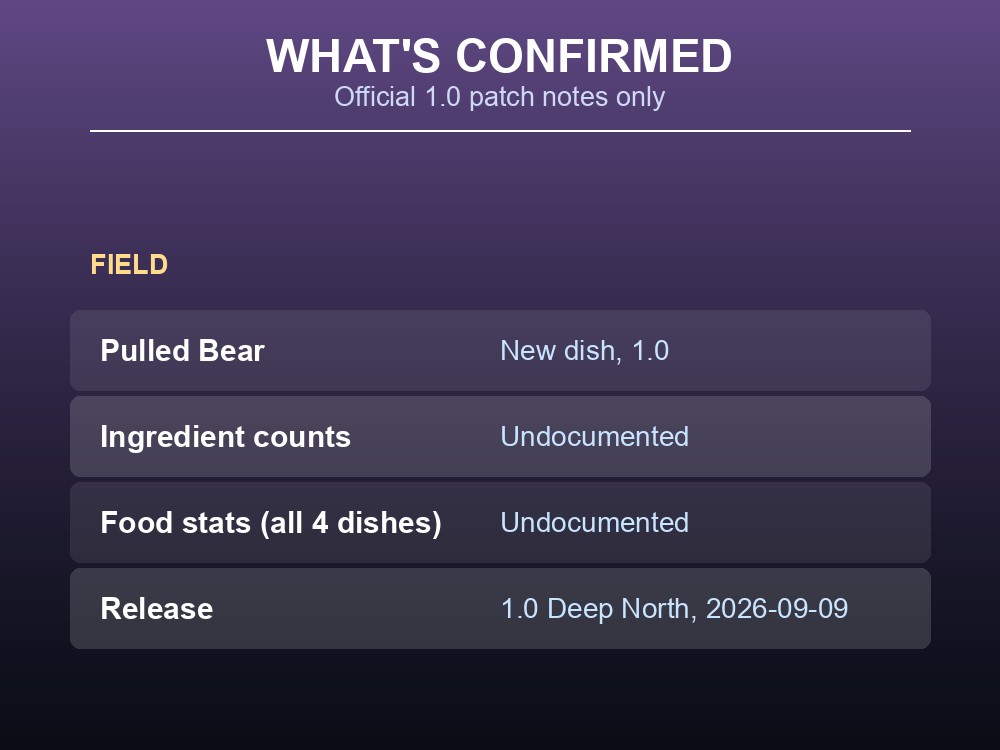
Task: Select Food stats (all 4 dishes) label
Action: [271, 523]
